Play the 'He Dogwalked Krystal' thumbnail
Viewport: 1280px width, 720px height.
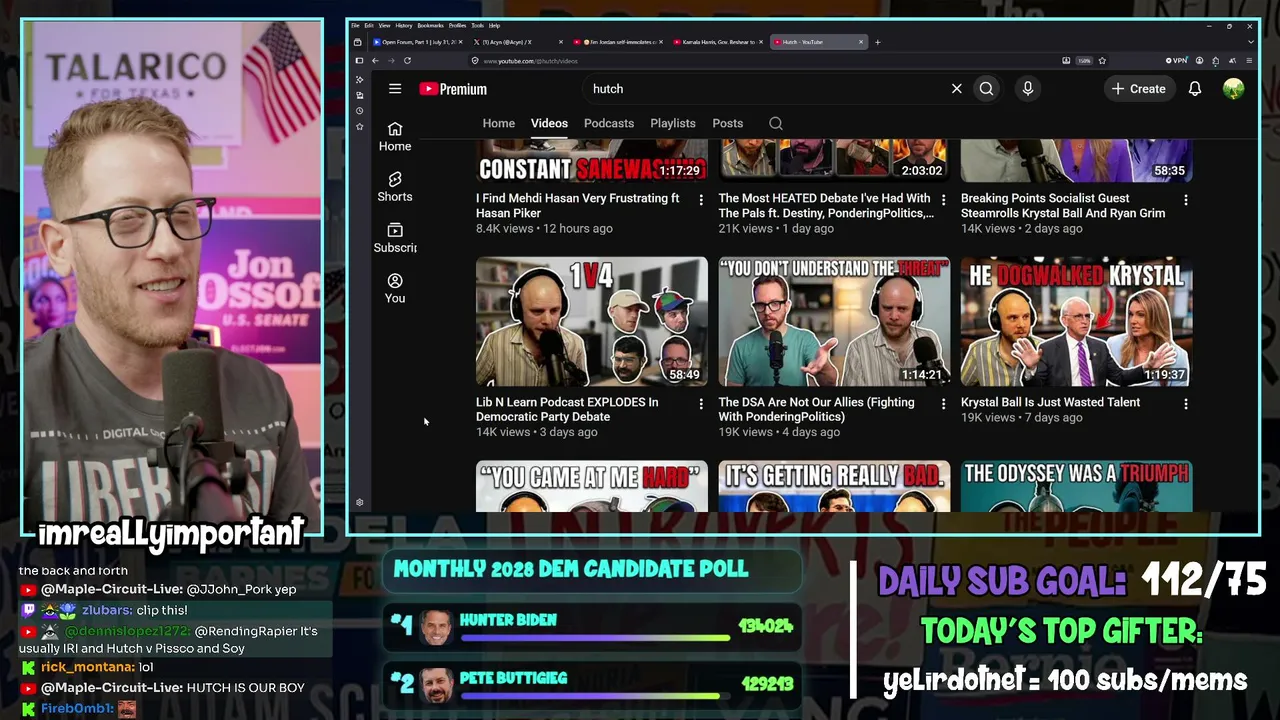point(1077,322)
